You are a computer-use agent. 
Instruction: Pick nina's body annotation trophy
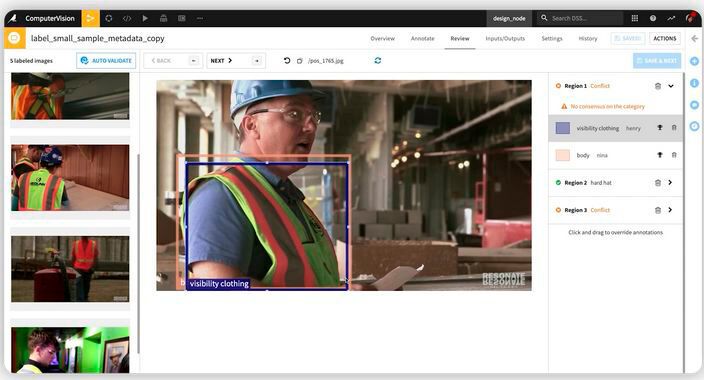click(660, 155)
